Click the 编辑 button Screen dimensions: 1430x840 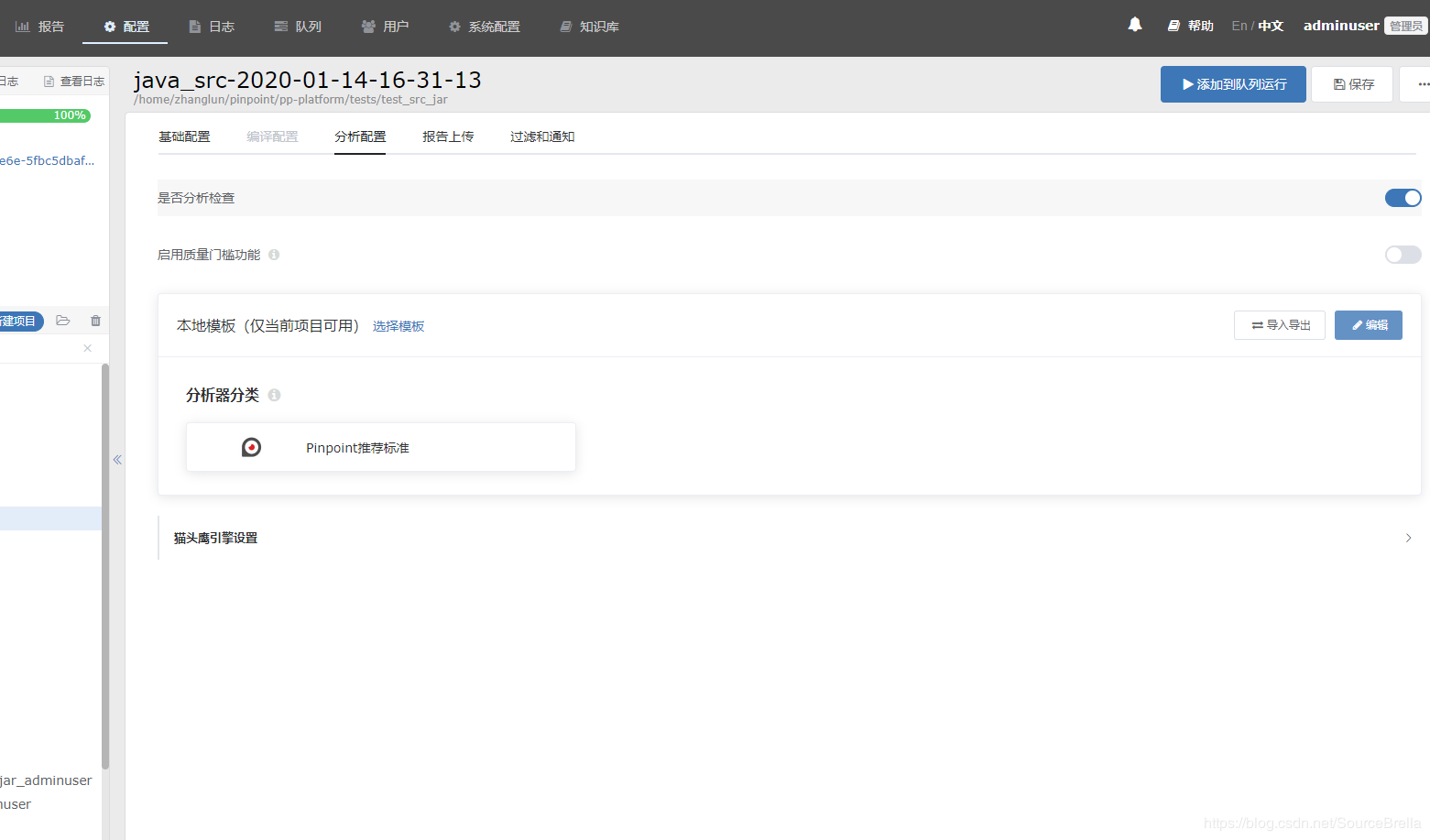point(1369,325)
